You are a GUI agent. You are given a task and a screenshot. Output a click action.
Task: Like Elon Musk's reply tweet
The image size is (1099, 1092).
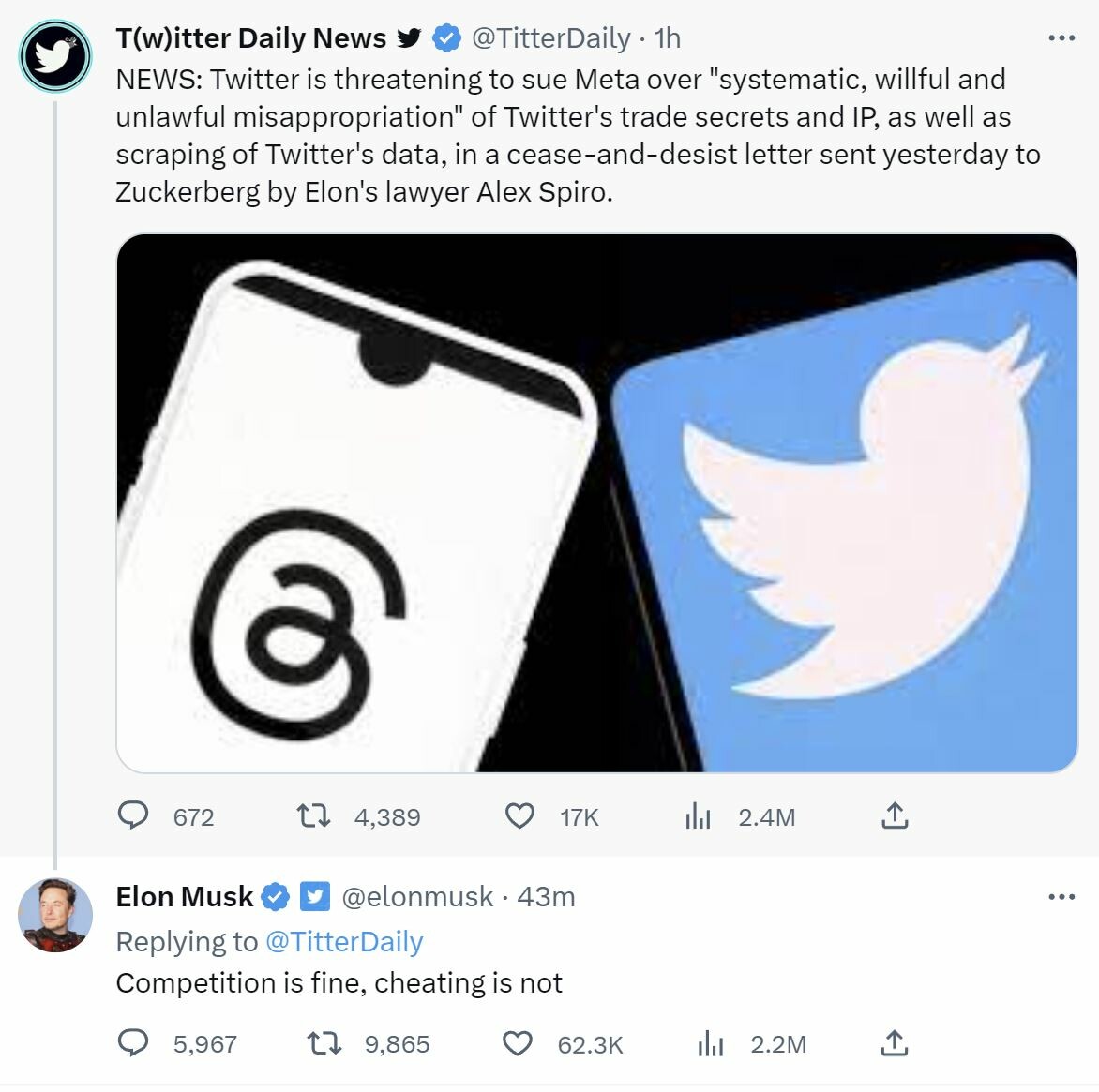(x=518, y=1042)
